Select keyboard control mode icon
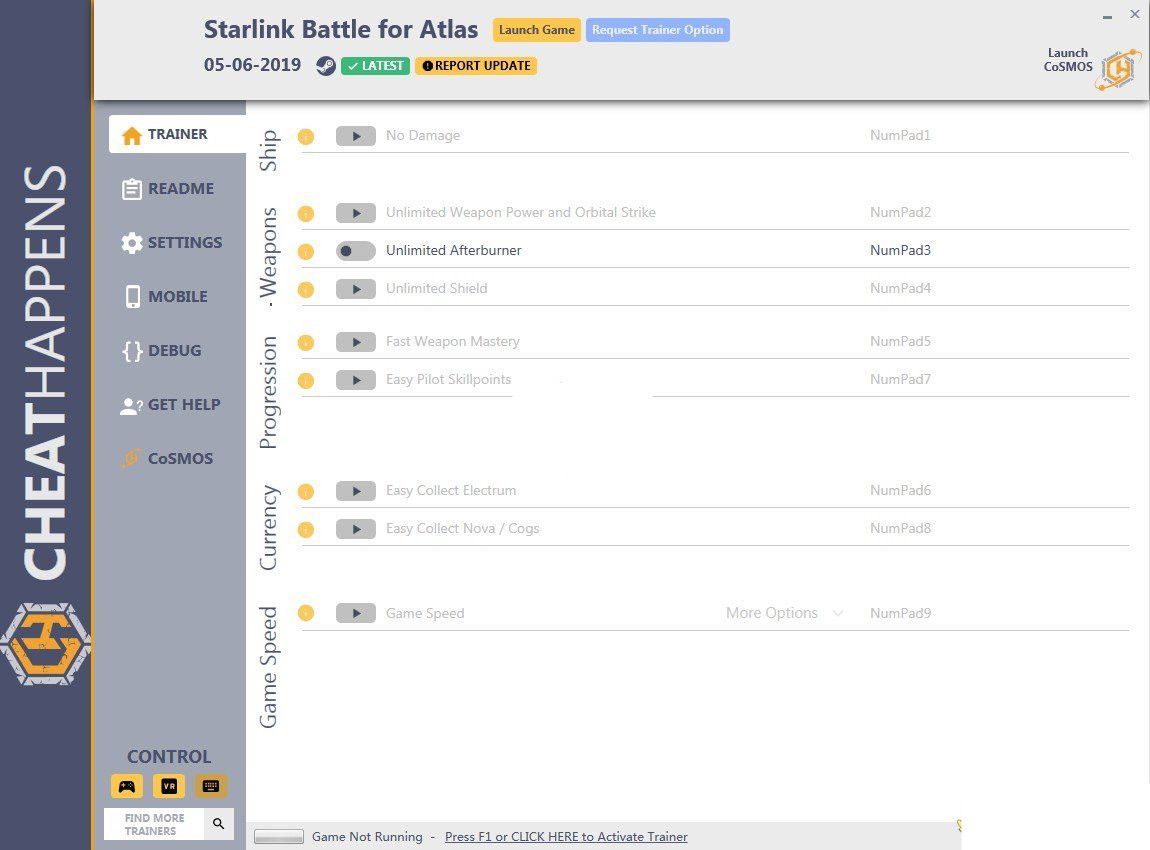This screenshot has width=1150, height=850. click(x=210, y=786)
